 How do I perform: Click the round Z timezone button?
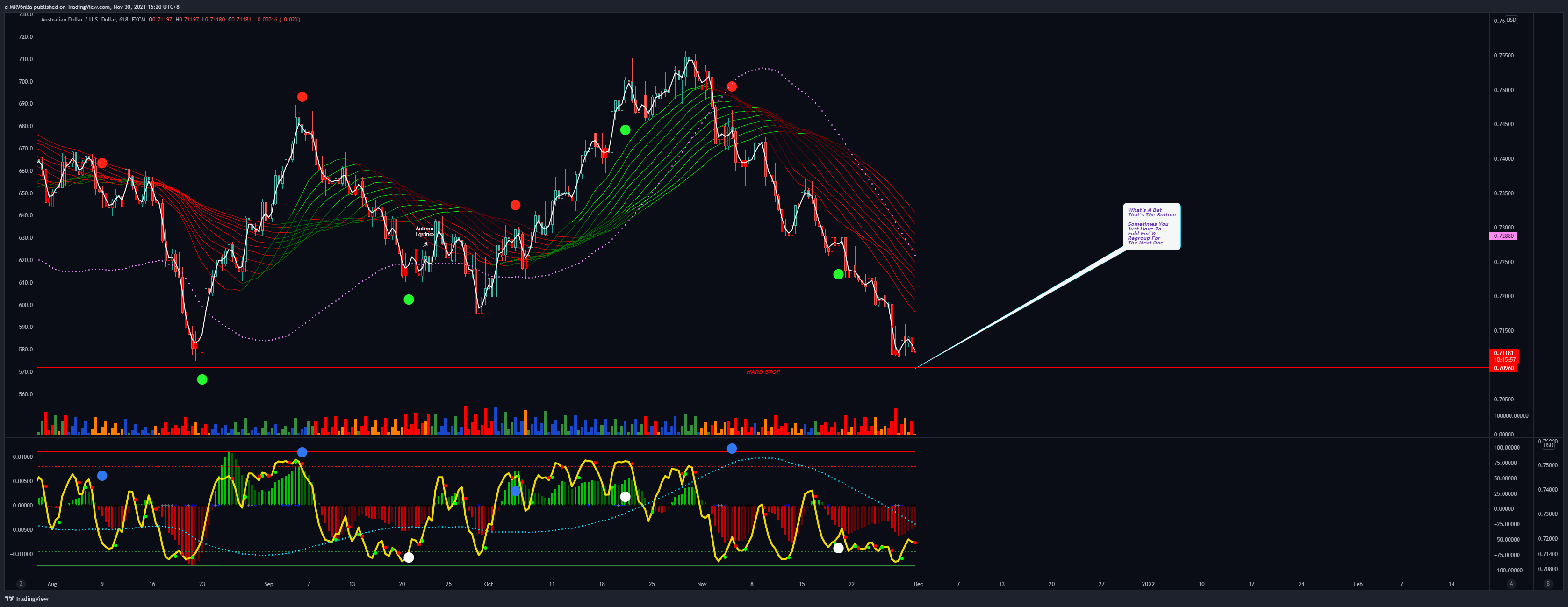pos(22,584)
